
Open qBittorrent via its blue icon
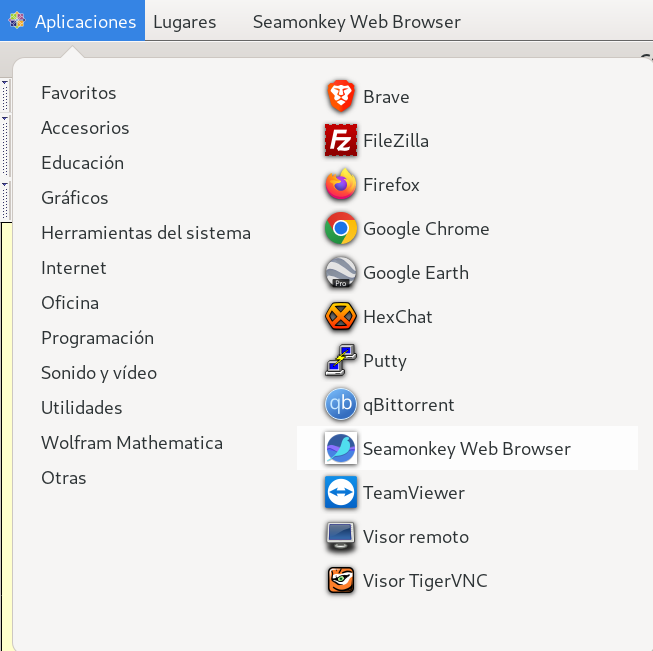tap(341, 405)
